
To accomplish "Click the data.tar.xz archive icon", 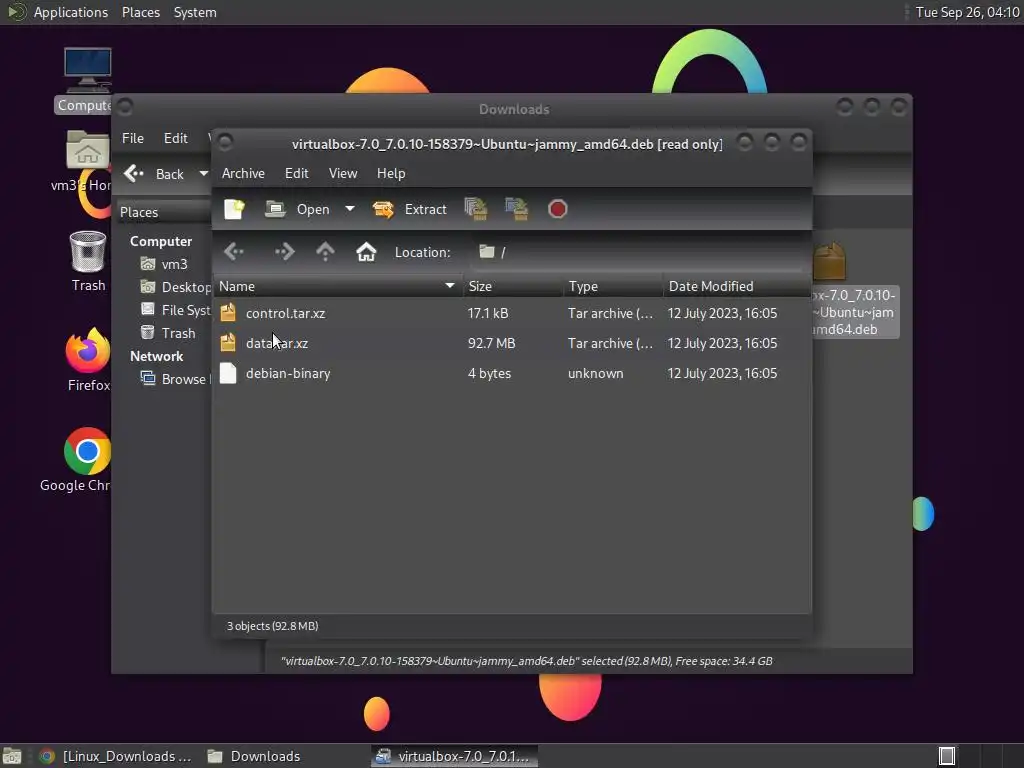I will [x=228, y=343].
